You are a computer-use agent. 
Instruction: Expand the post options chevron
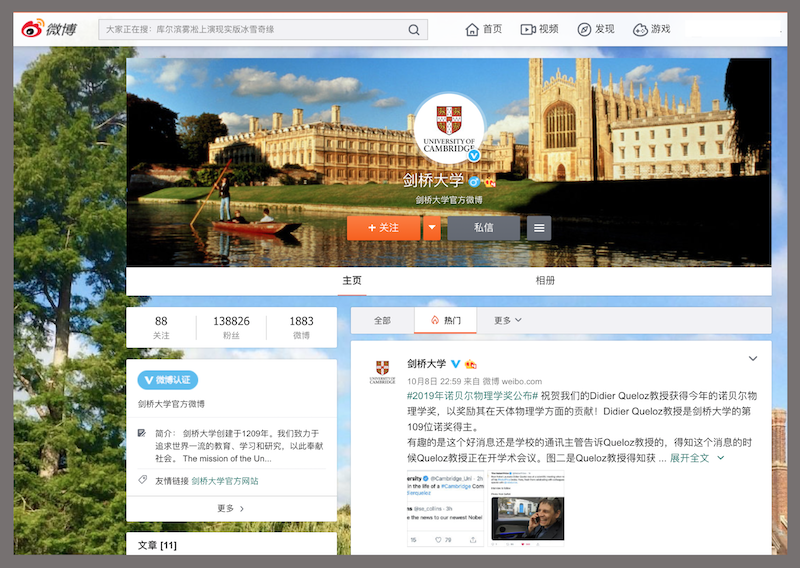click(x=753, y=359)
